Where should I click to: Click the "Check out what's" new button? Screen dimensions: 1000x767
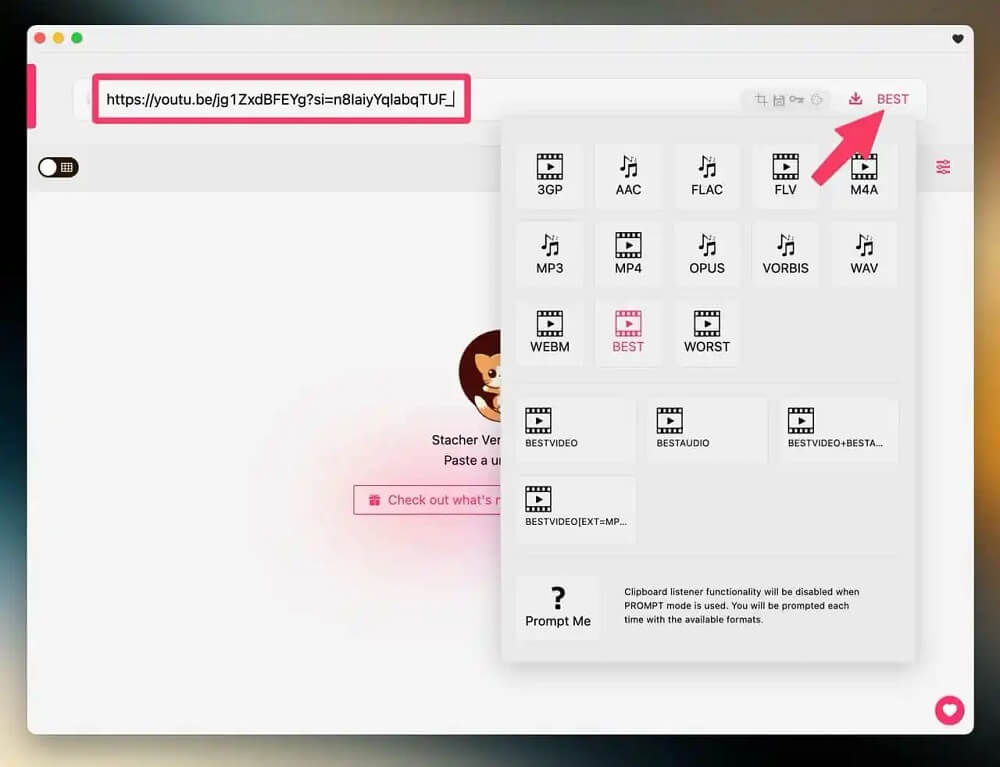427,500
